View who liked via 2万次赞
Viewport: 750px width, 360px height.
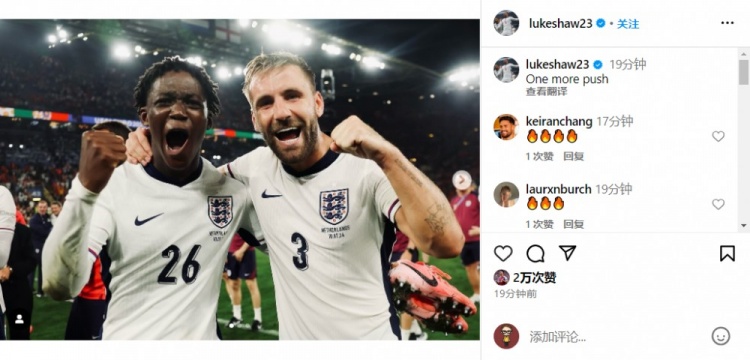click(534, 277)
